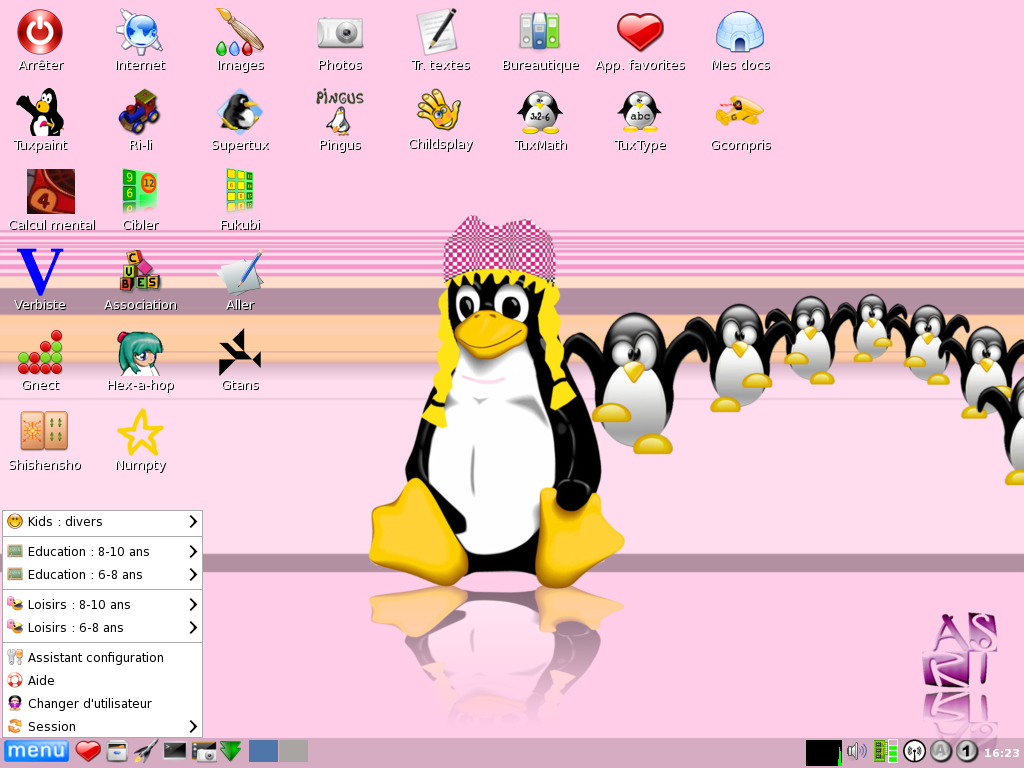Expand Education : 8-10 ans submenu

pos(103,552)
